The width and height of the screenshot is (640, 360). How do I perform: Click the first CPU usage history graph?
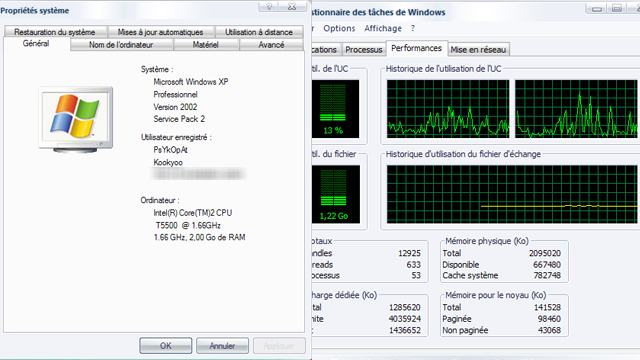(x=448, y=109)
